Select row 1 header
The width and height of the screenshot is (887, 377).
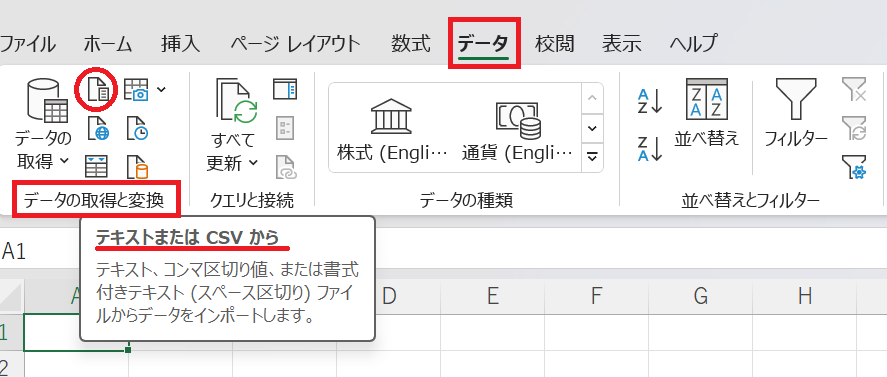(11, 332)
